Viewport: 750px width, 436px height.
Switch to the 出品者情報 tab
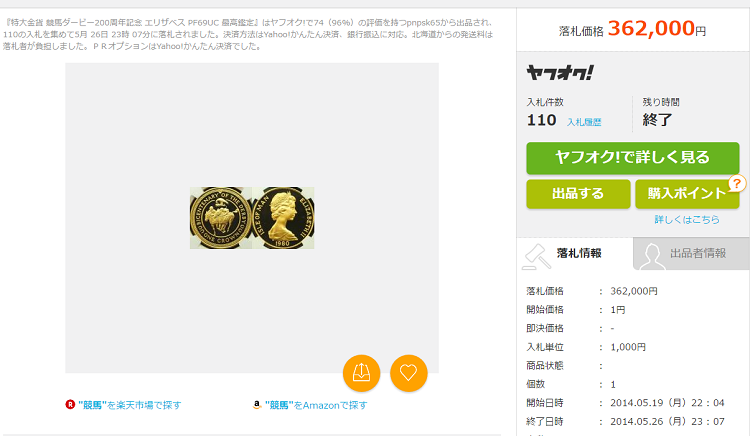tap(691, 253)
